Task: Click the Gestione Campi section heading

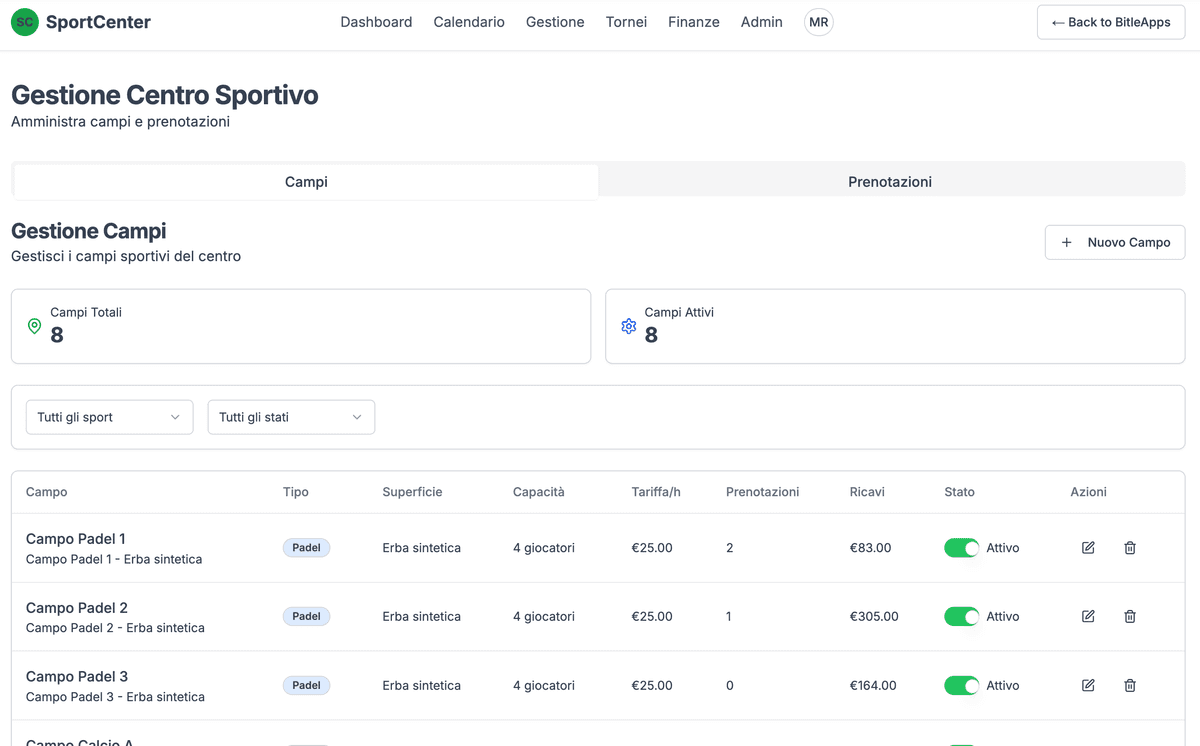Action: [89, 231]
